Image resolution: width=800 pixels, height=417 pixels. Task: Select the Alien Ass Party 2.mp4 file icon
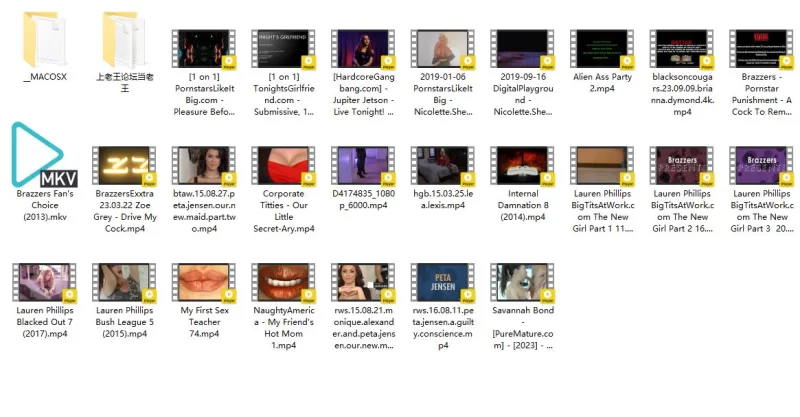pos(602,49)
